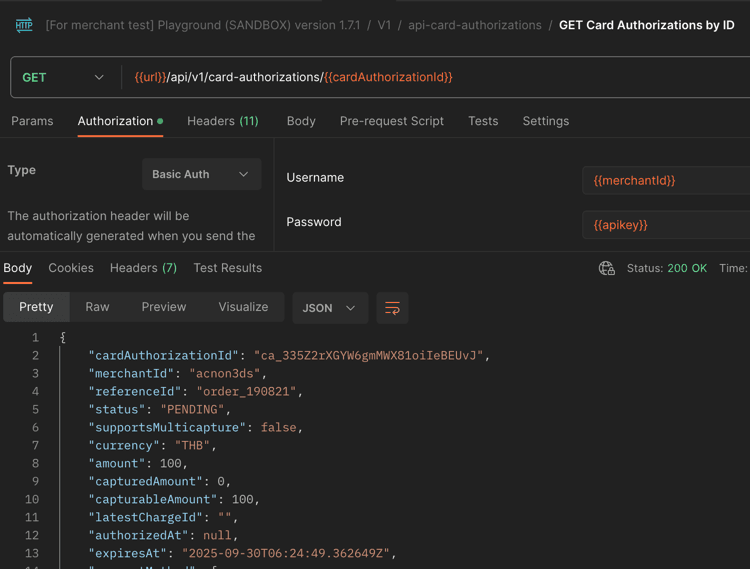The image size is (750, 569).
Task: Select the Visualize response view
Action: [243, 307]
